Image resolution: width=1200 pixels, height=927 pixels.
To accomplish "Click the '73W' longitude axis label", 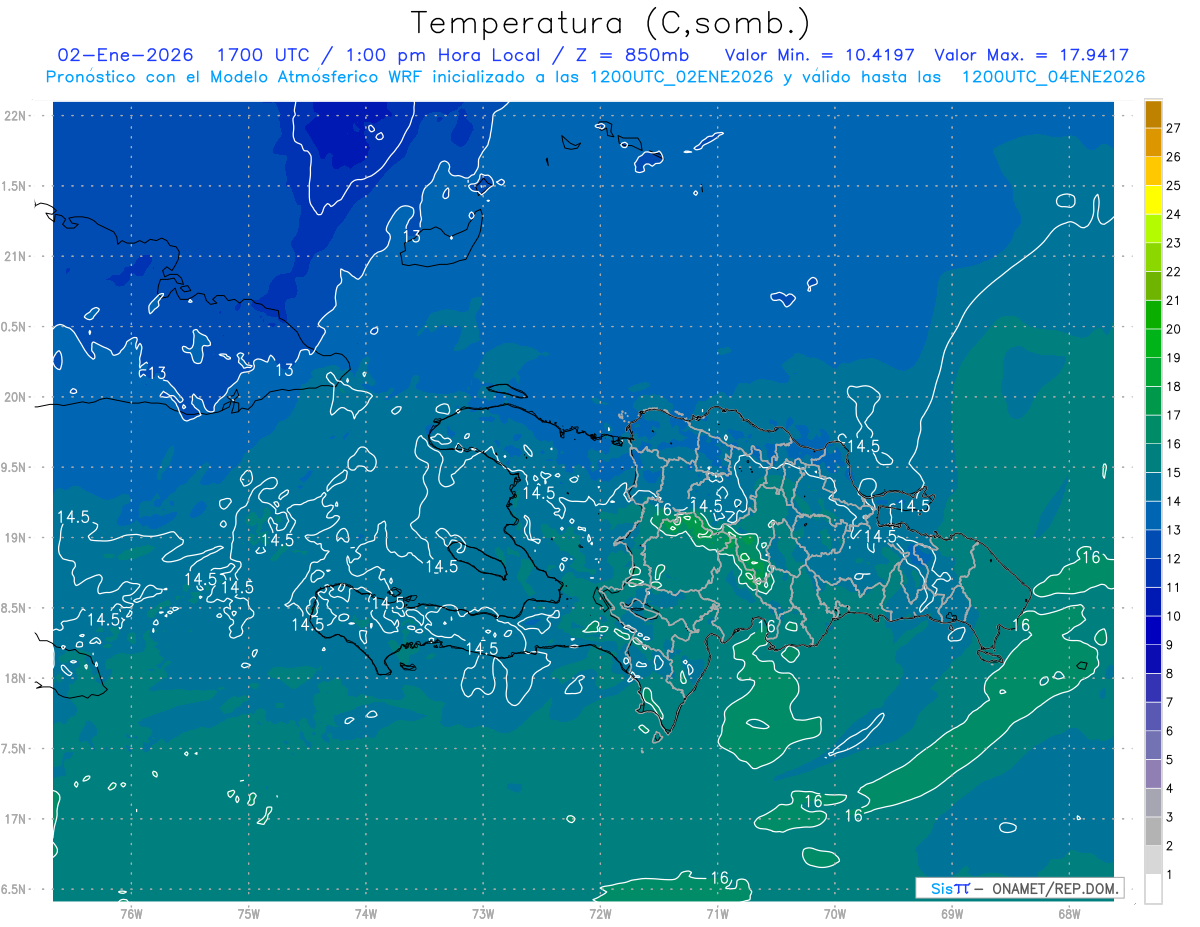I will pos(483,914).
